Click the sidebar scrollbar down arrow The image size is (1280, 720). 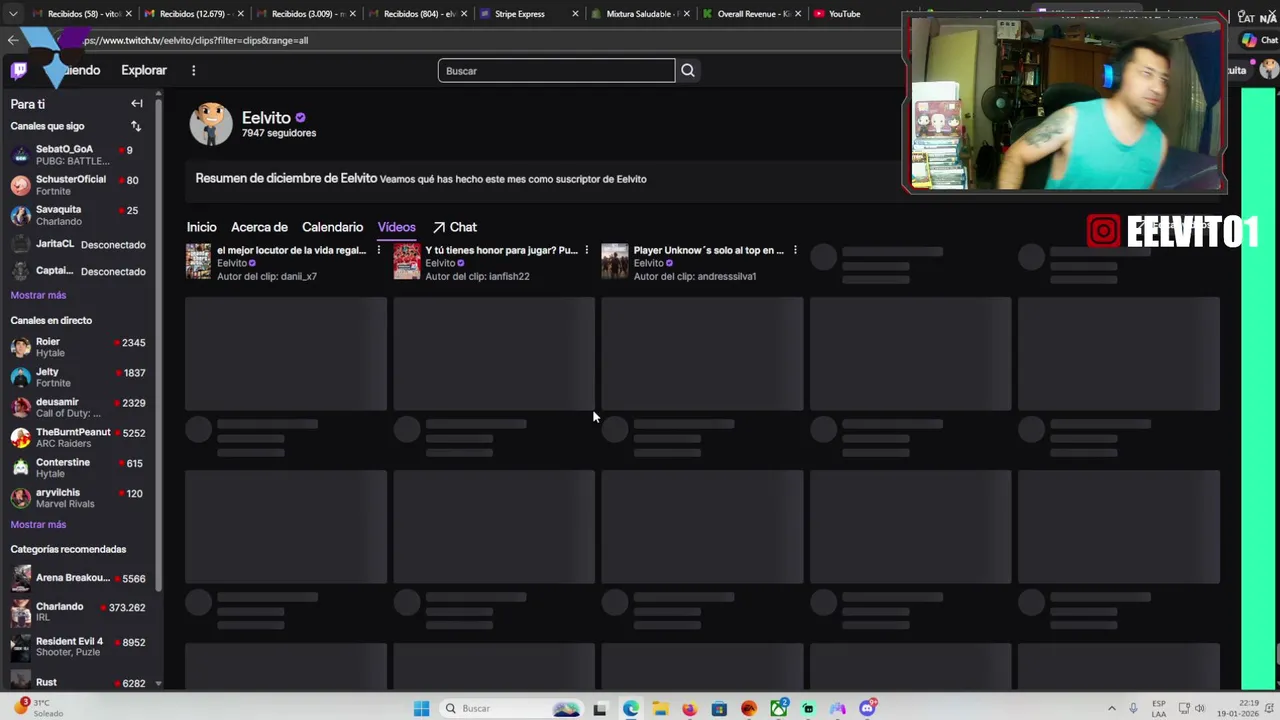pos(156,684)
